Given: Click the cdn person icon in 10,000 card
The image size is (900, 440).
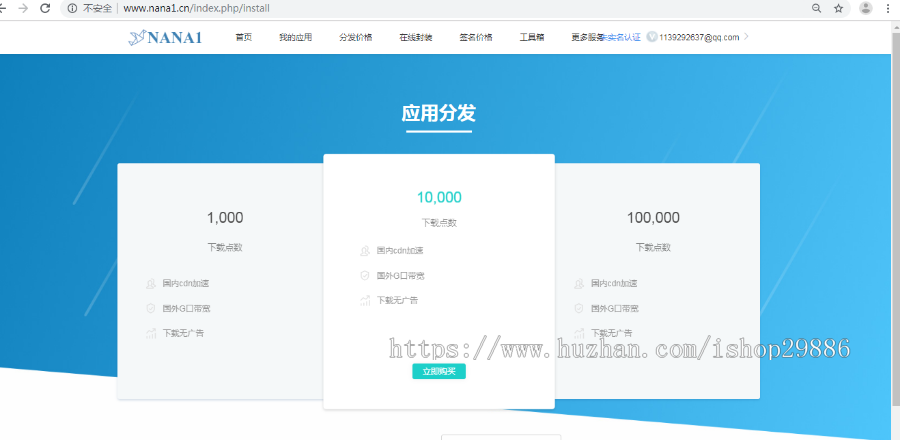Looking at the screenshot, I should [x=365, y=251].
